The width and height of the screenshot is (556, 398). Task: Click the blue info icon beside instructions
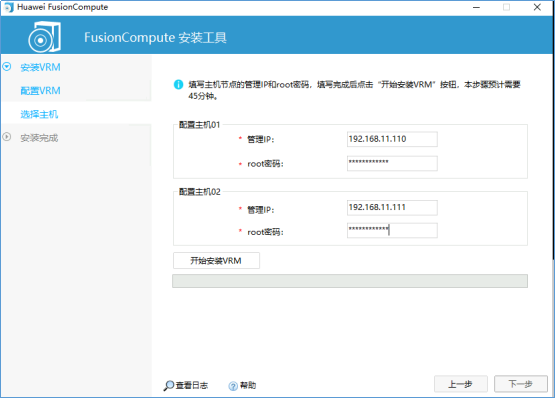point(178,84)
